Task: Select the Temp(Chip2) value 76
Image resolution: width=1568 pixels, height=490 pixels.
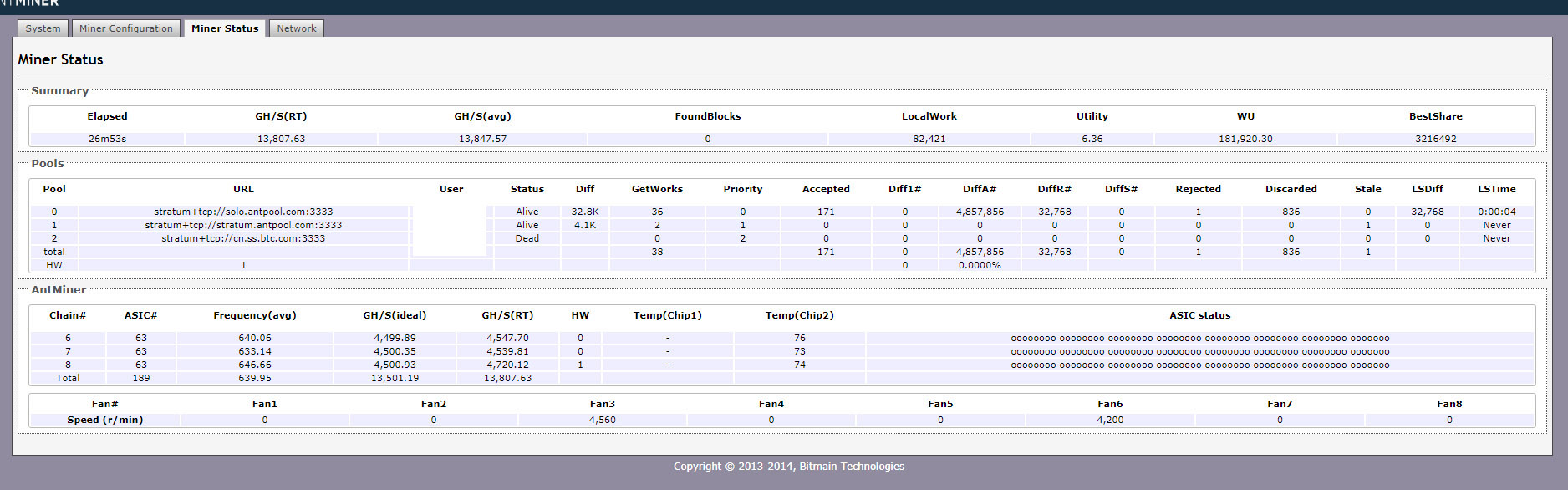Action: [x=799, y=339]
